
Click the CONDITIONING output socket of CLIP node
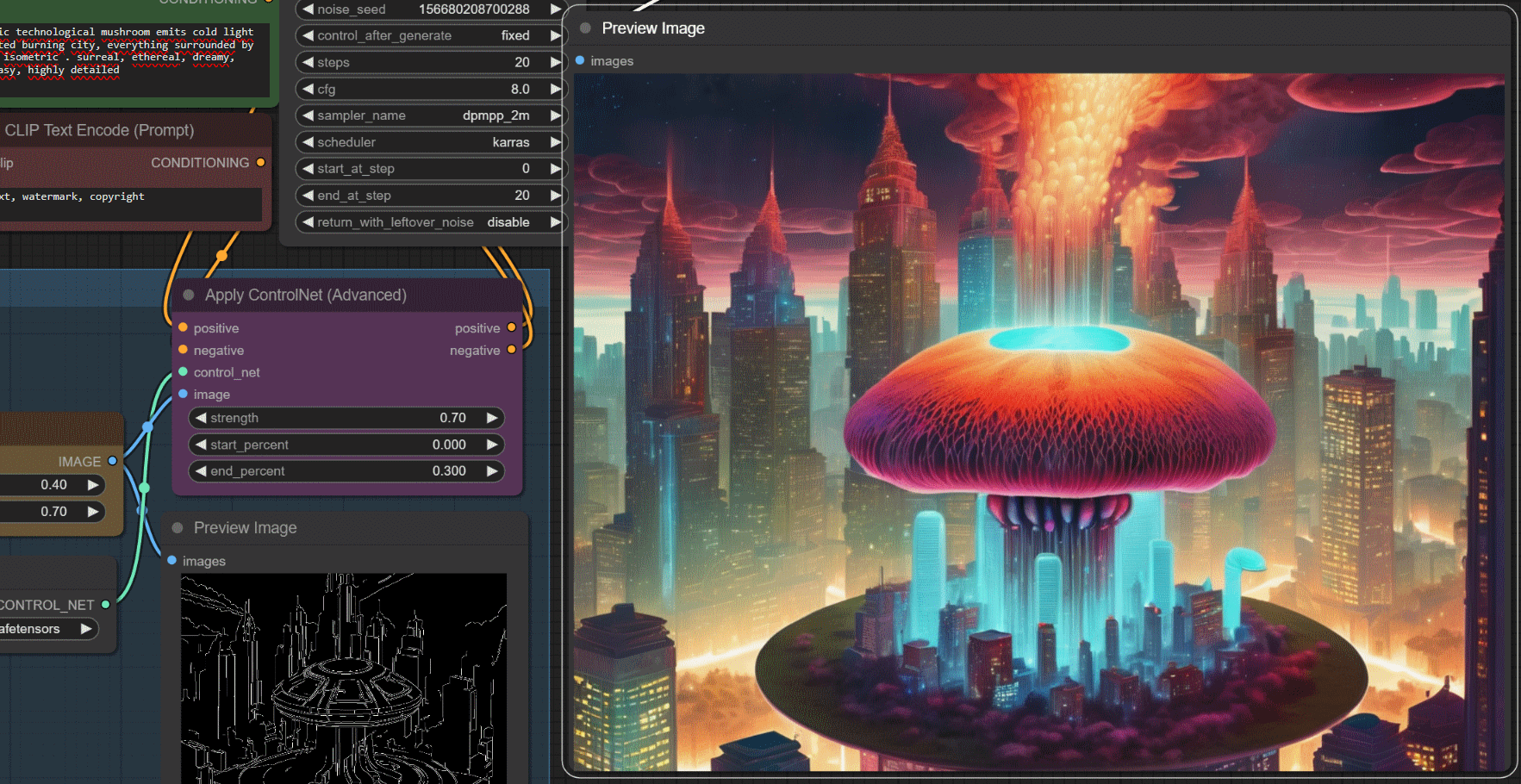[x=260, y=162]
